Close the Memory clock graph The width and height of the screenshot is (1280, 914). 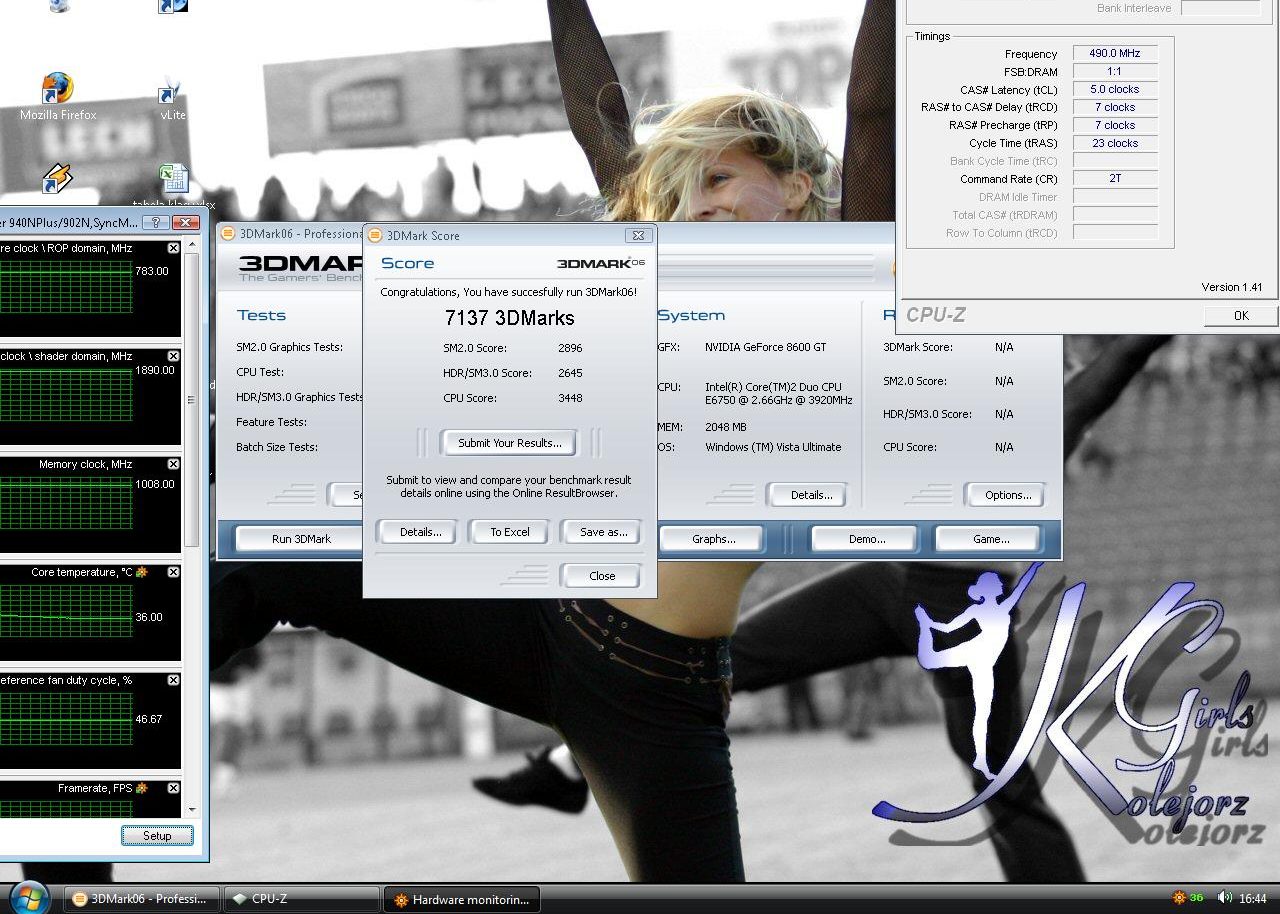point(173,464)
